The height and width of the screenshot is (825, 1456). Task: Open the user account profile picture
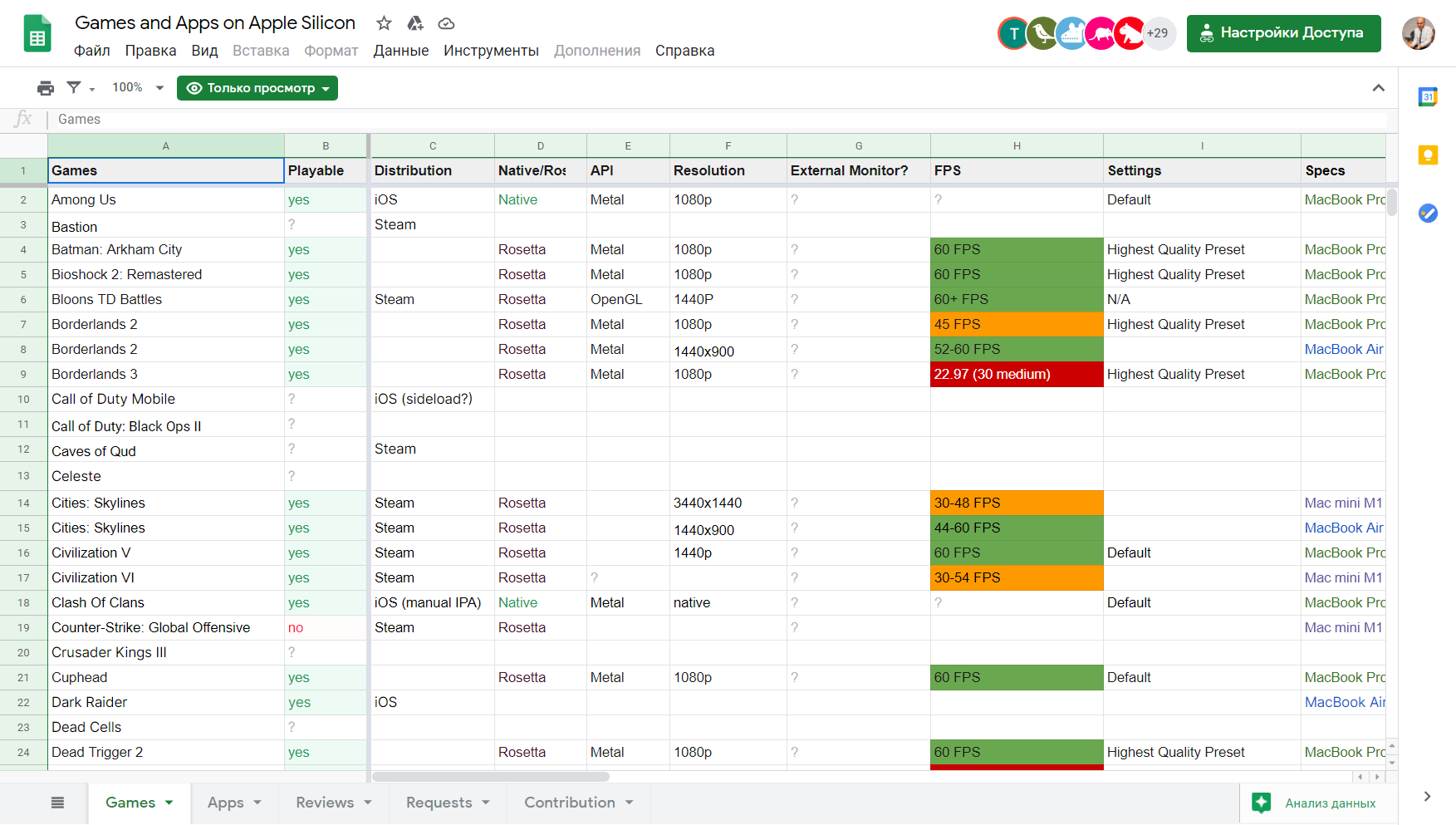pyautogui.click(x=1419, y=33)
